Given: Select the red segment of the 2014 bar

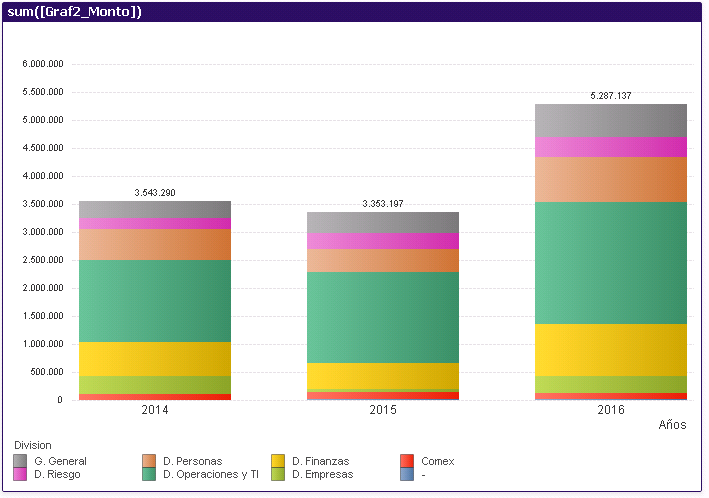Looking at the screenshot, I should coord(155,397).
